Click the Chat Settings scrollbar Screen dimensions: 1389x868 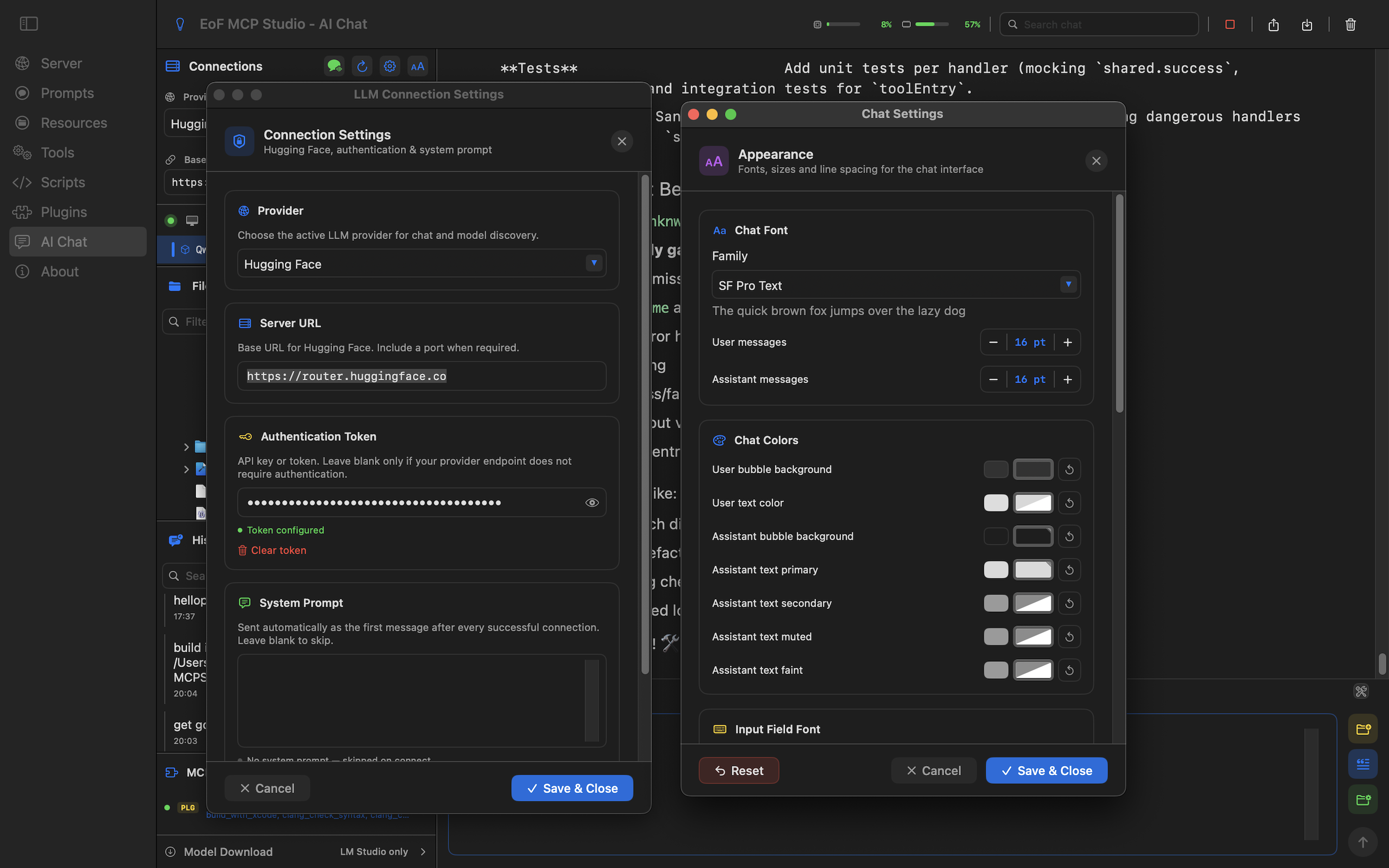[x=1119, y=303]
